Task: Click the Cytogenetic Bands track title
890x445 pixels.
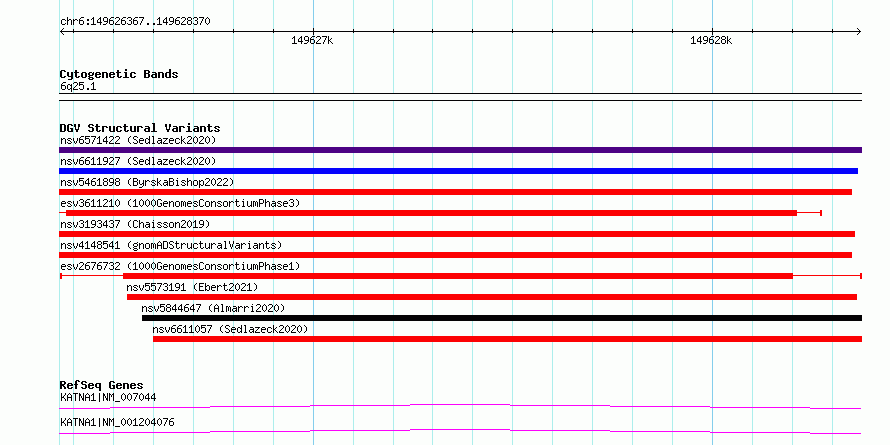Action: point(119,74)
